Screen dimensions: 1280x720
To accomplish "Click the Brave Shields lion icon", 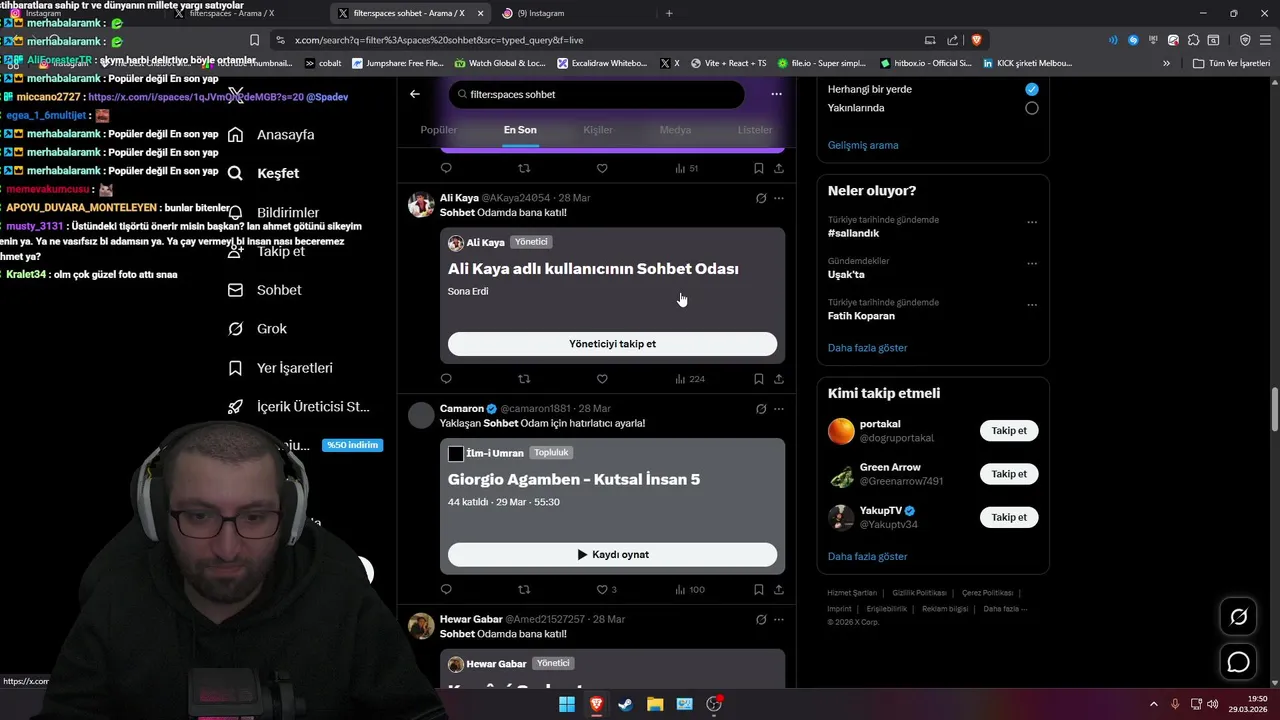I will point(977,40).
